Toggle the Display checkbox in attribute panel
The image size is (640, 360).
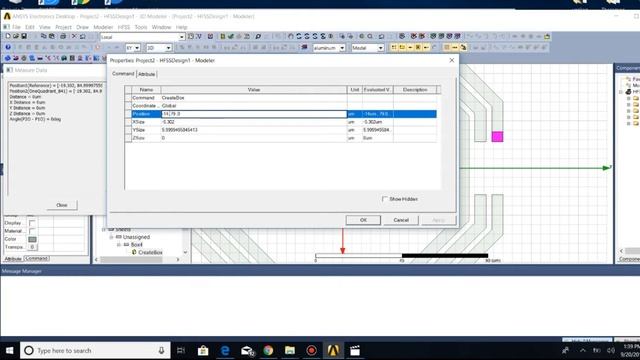point(32,223)
